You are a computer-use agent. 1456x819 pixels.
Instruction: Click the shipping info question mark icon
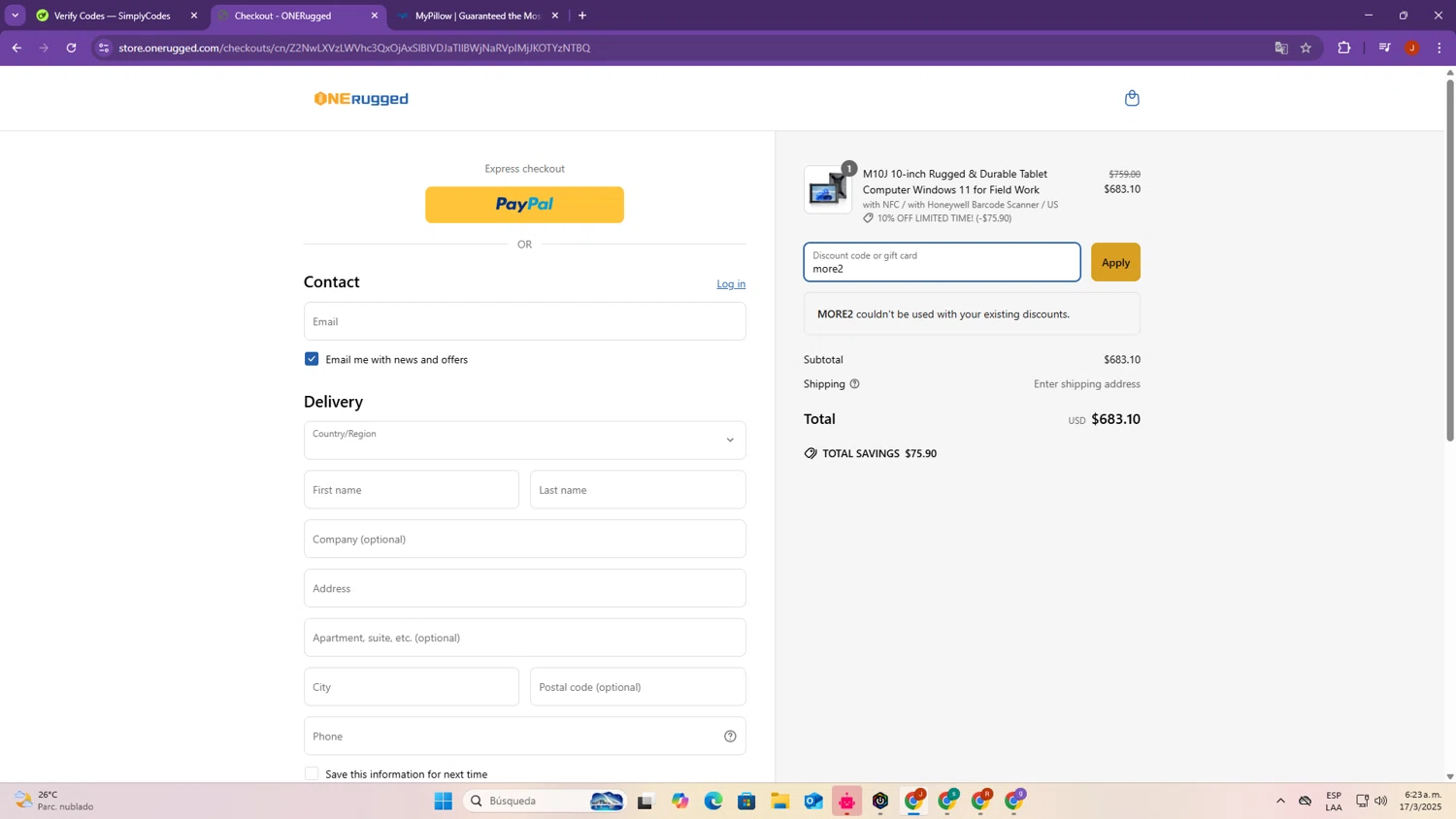tap(855, 384)
